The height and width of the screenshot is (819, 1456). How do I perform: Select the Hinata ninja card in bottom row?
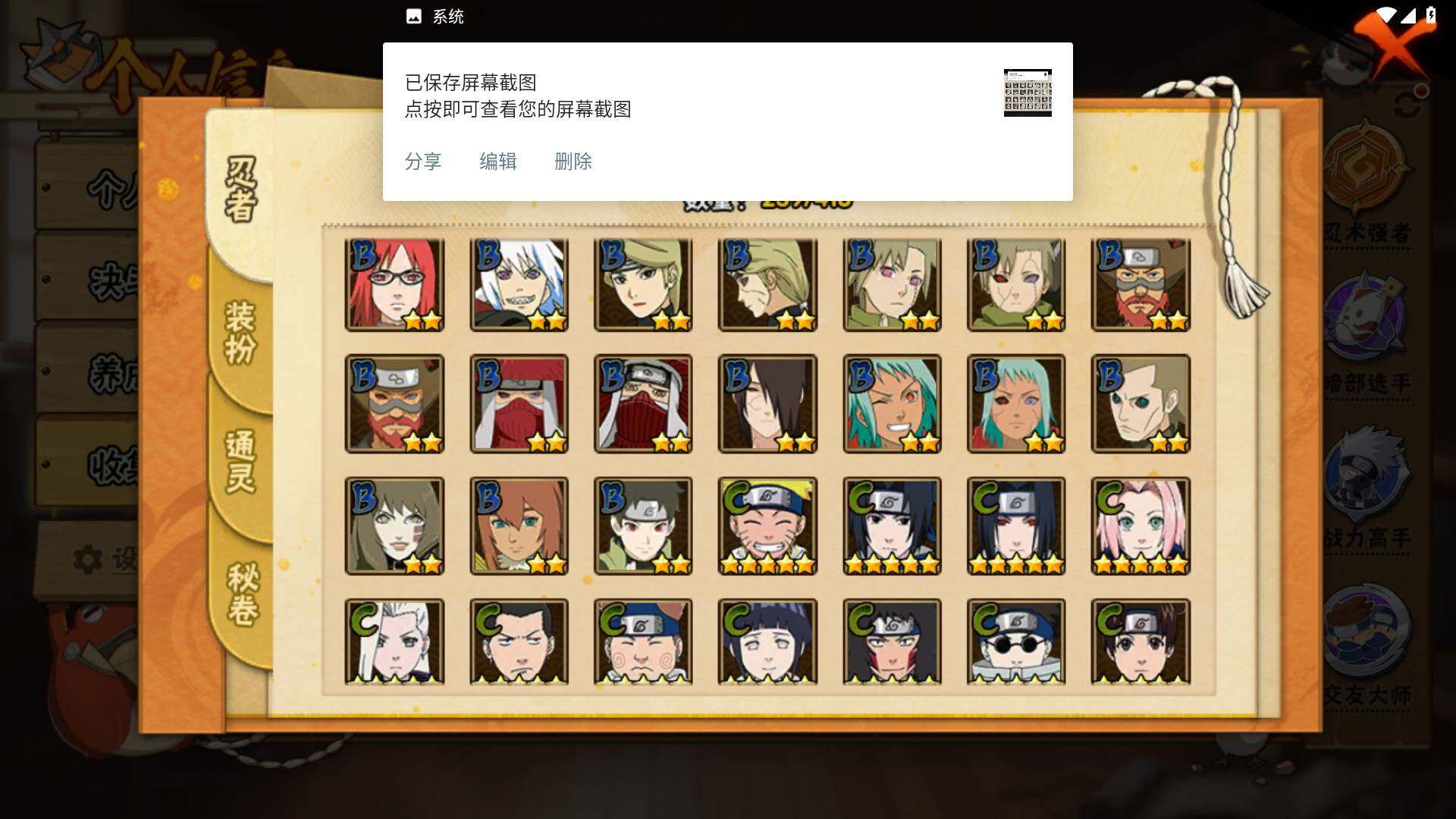[767, 642]
